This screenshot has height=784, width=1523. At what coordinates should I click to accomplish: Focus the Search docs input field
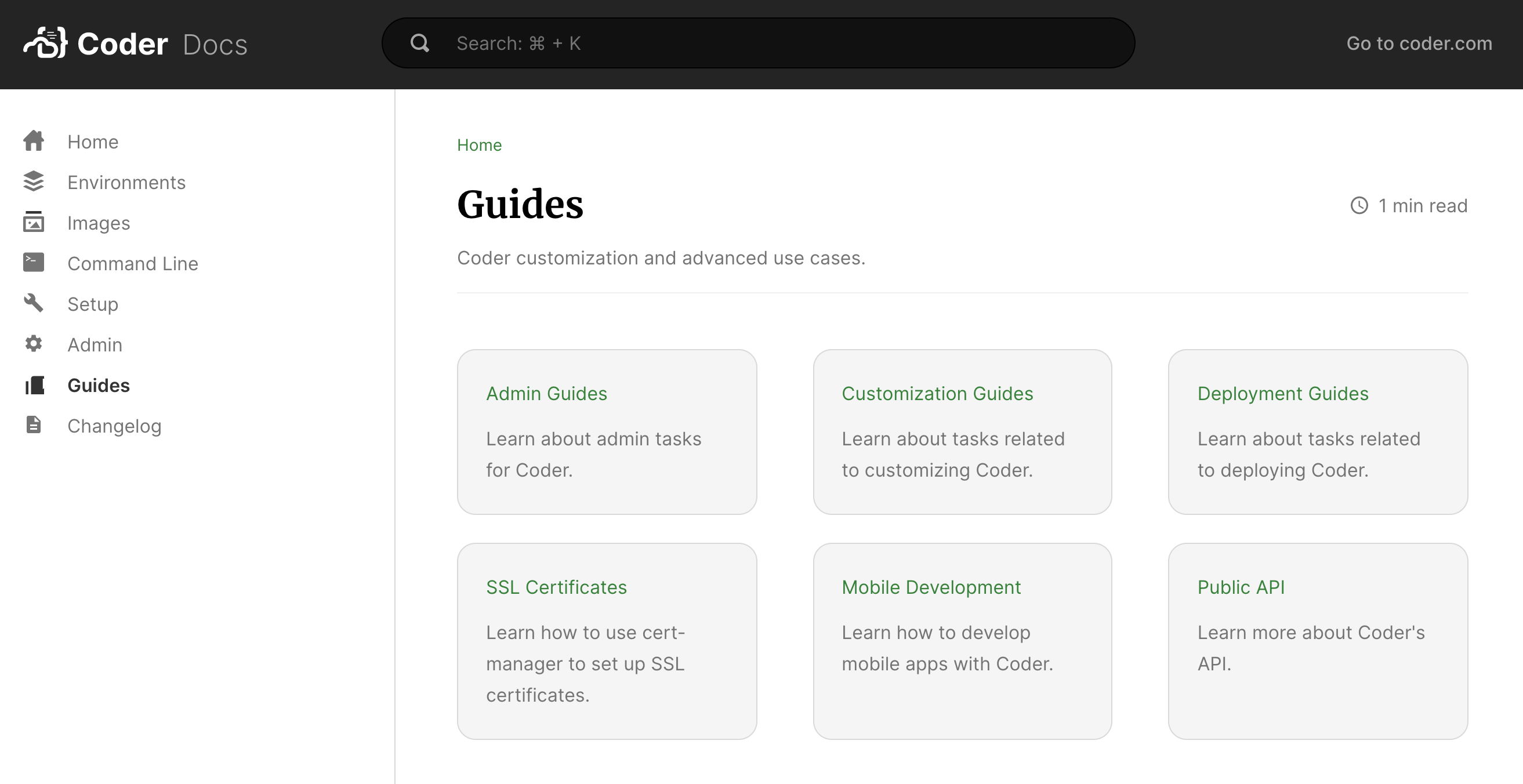pyautogui.click(x=768, y=43)
